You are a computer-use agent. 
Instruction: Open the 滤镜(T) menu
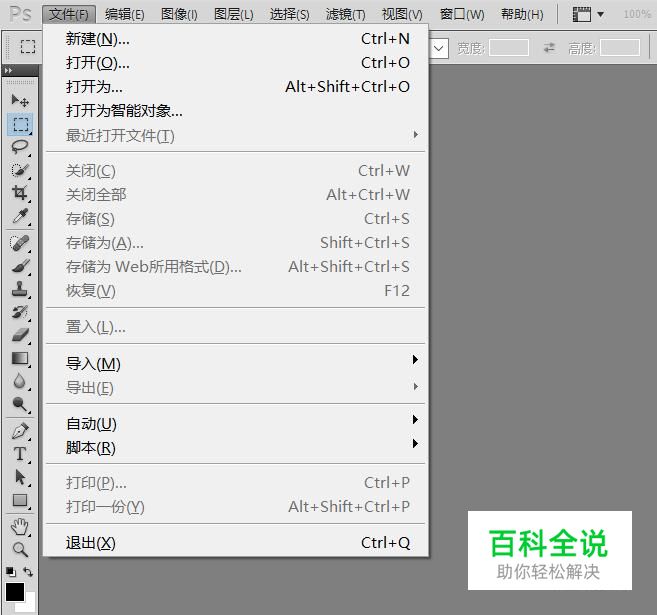coord(346,15)
